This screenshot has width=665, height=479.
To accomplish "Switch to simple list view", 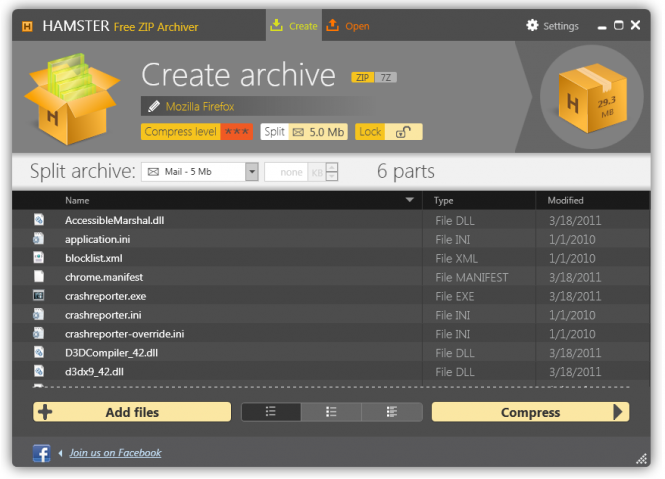I will point(271,412).
